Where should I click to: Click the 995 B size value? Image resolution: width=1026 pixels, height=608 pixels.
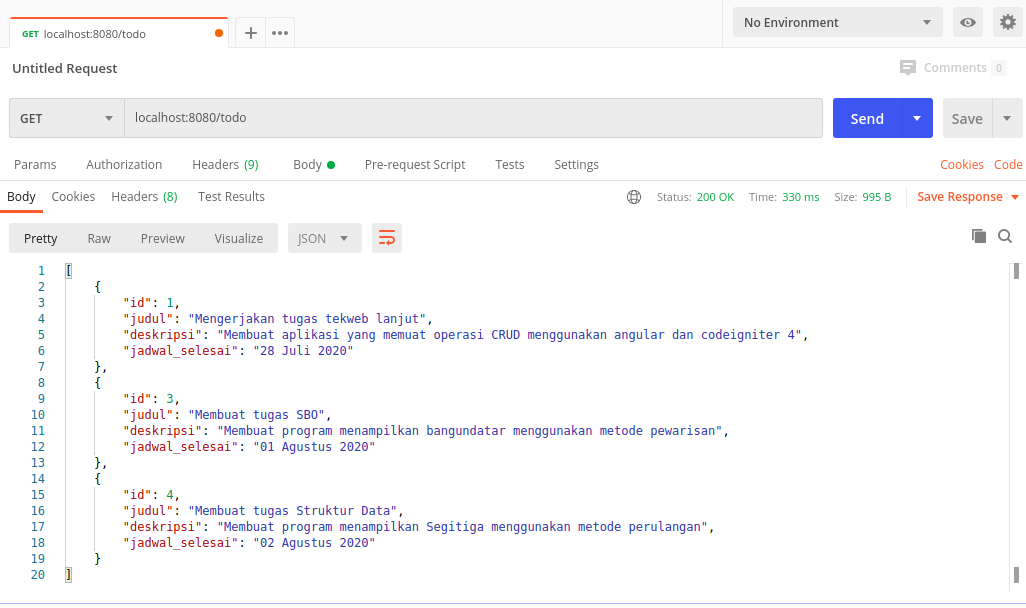[876, 197]
